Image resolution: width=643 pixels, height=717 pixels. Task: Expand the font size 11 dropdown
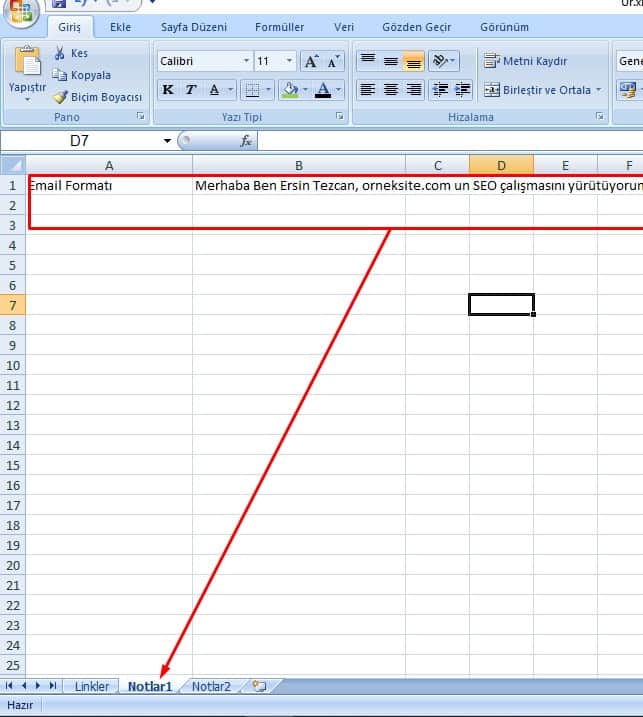point(290,62)
